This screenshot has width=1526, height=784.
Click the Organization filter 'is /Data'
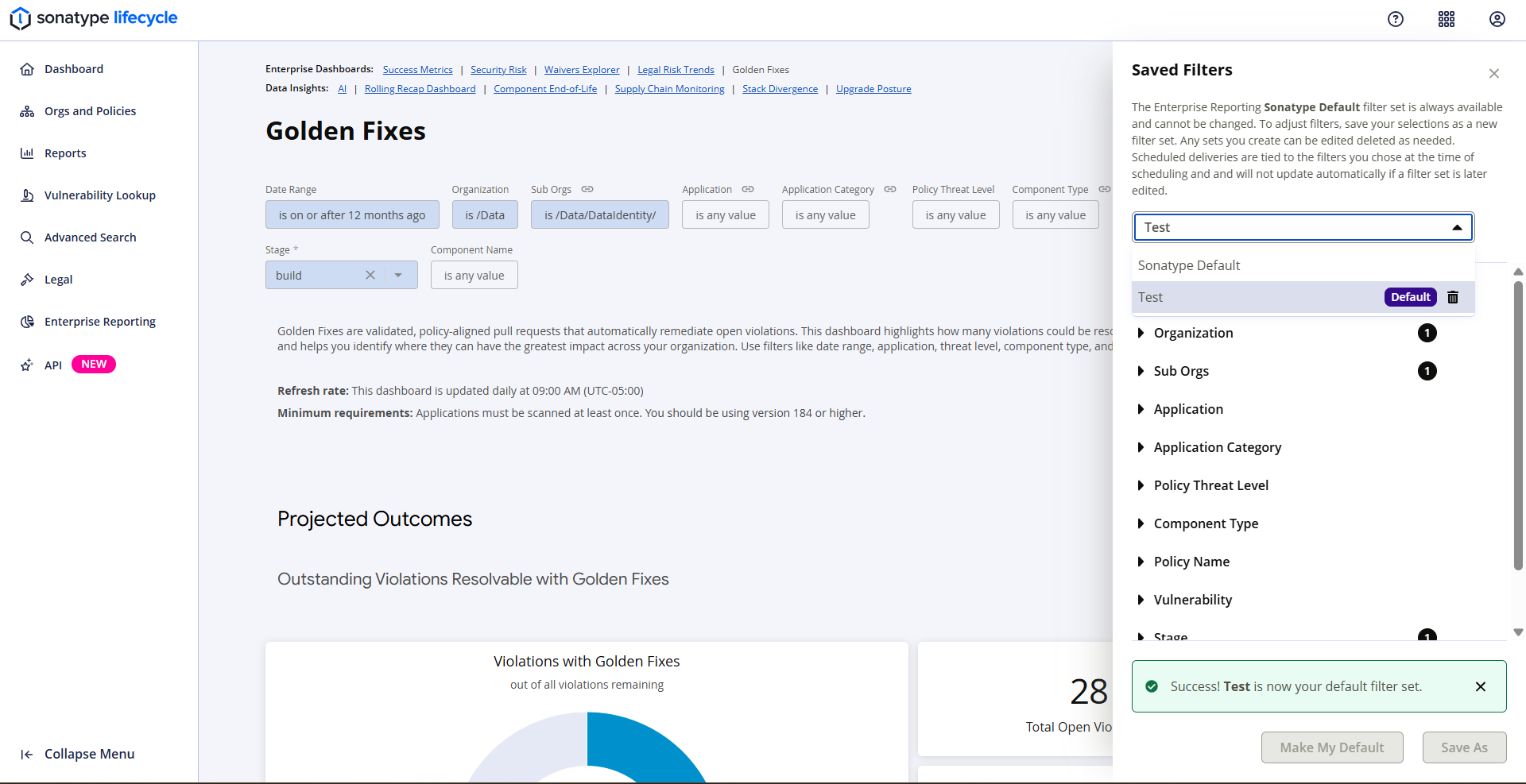(x=485, y=214)
